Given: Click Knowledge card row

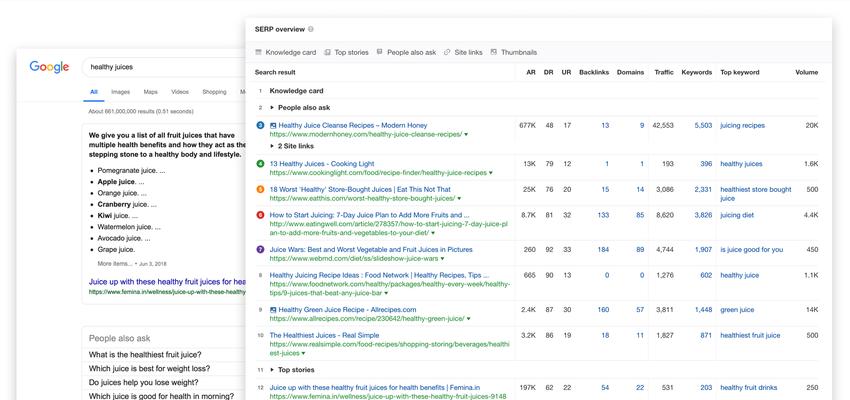Looking at the screenshot, I should click(x=539, y=91).
